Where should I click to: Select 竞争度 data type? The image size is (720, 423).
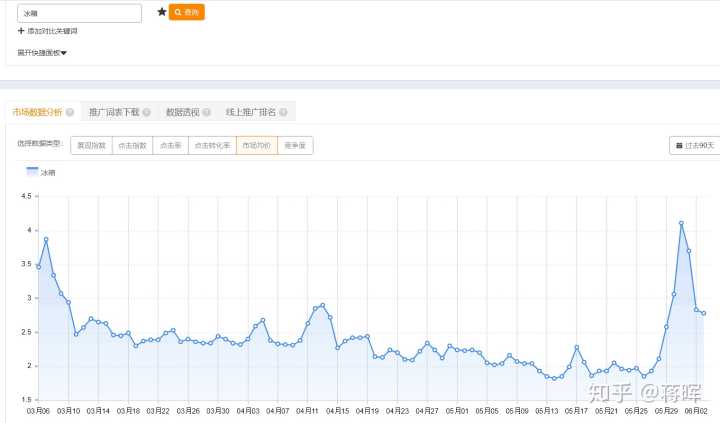point(295,145)
